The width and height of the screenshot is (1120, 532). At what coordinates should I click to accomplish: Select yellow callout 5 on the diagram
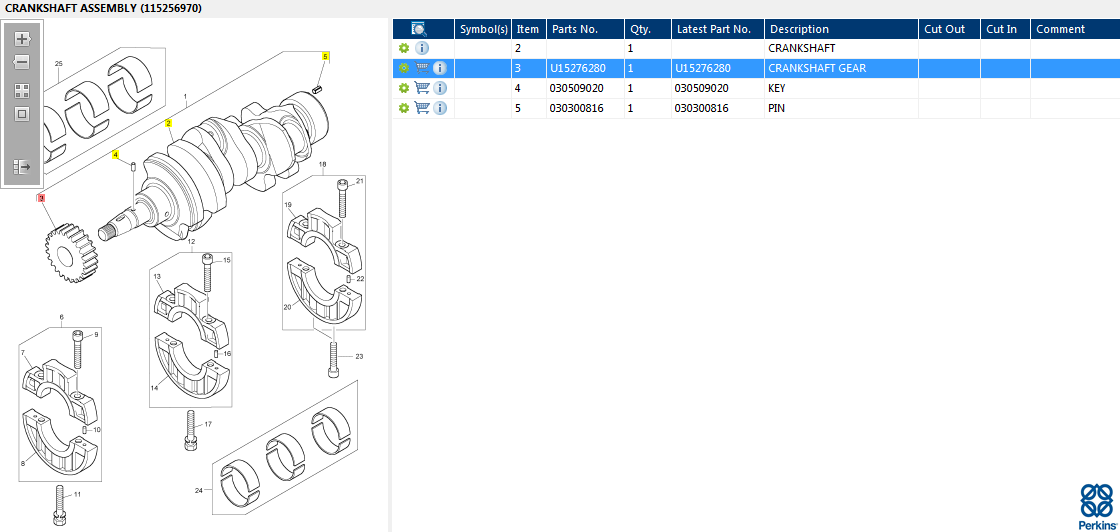(x=325, y=56)
